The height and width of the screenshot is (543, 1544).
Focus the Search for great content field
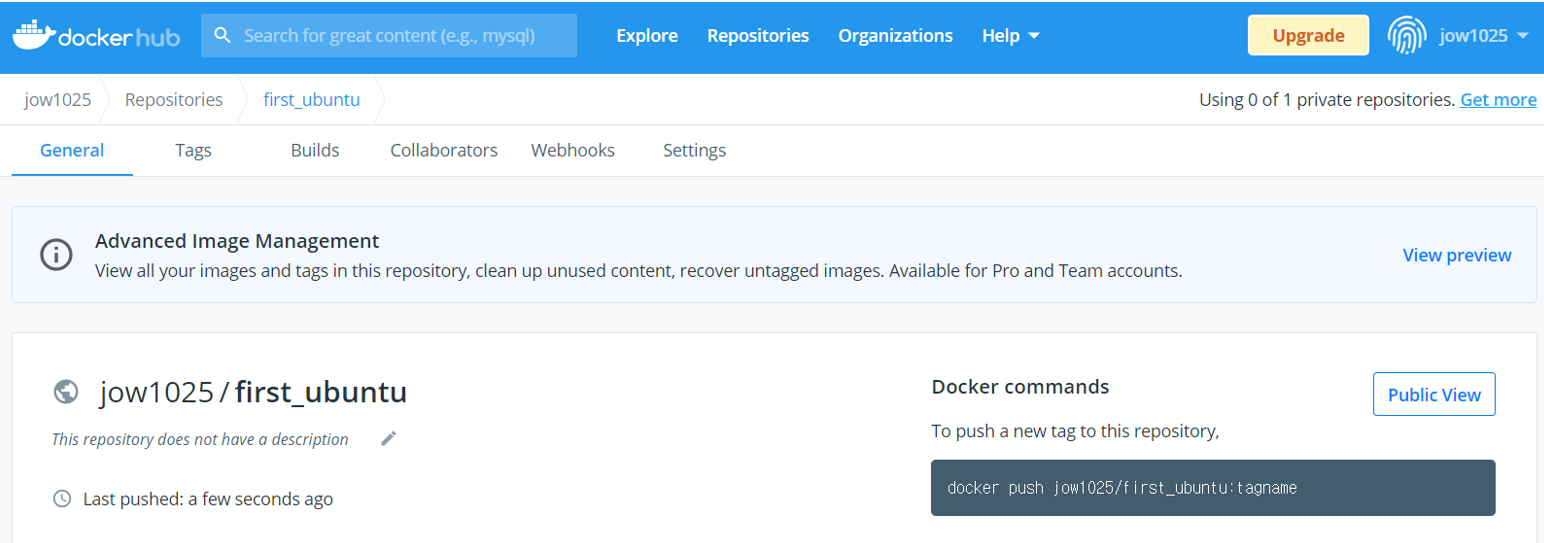389,35
